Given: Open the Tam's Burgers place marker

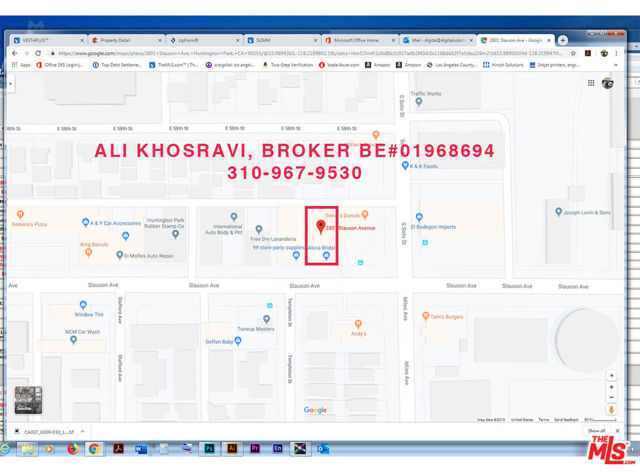Looking at the screenshot, I should [x=422, y=316].
